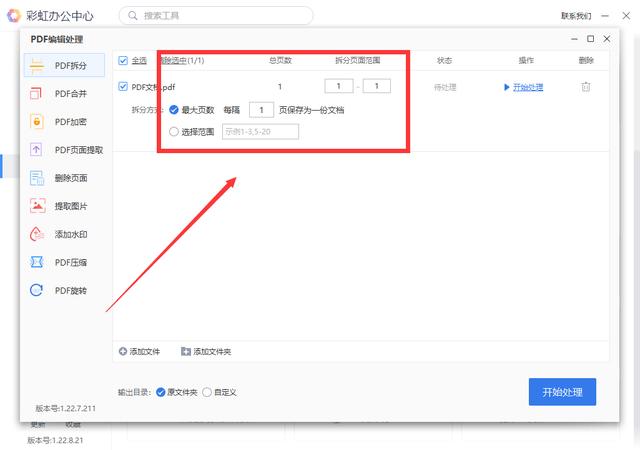Click the PDF文档.pdf file name
The height and width of the screenshot is (450, 640).
(x=153, y=87)
